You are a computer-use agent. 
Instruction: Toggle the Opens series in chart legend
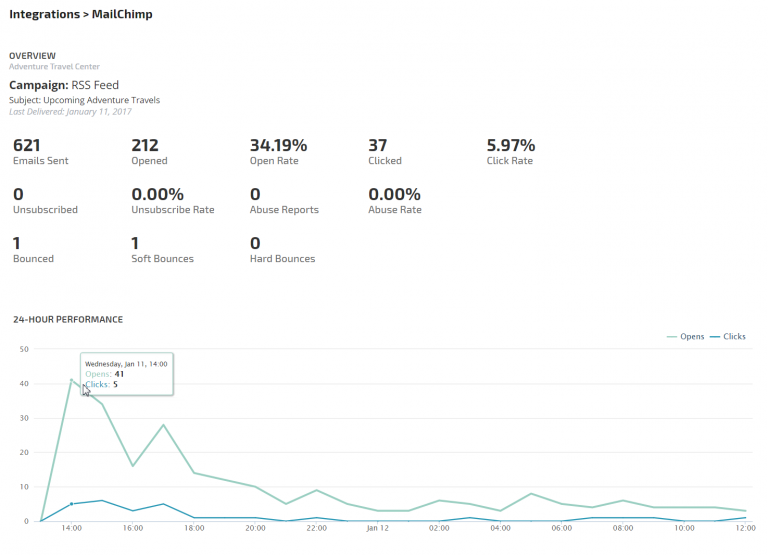685,337
